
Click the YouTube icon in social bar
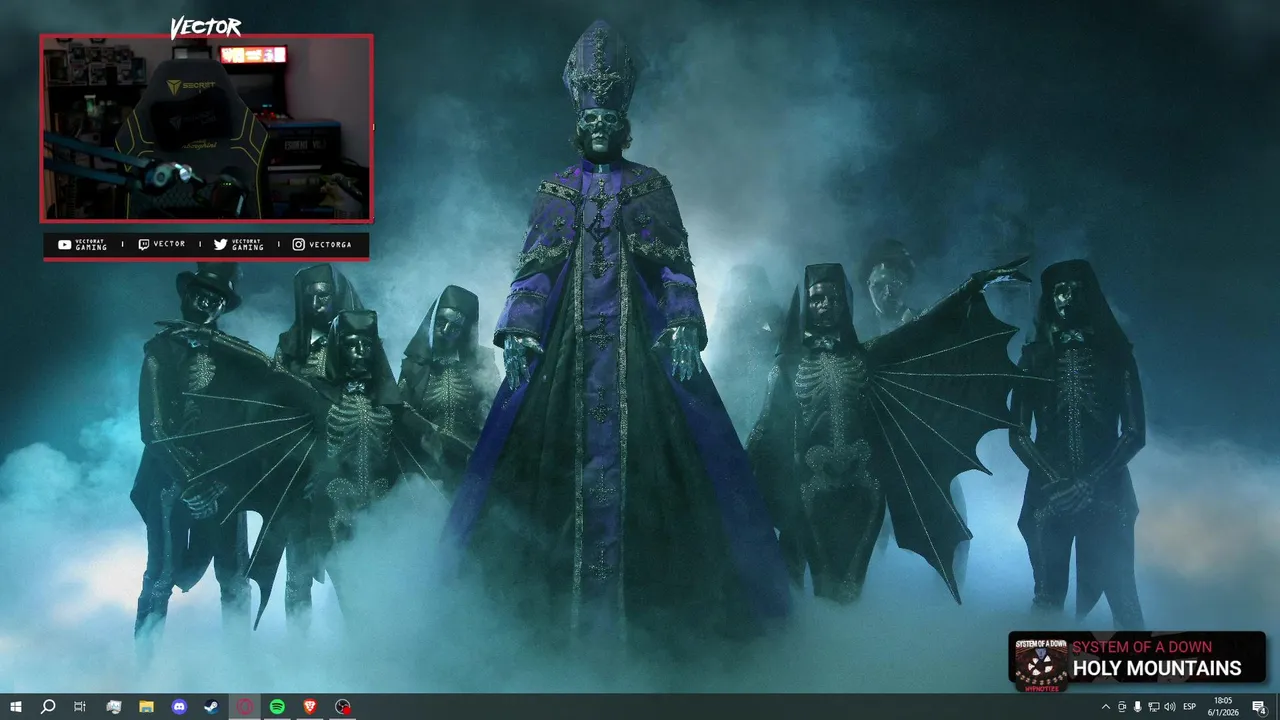tap(65, 244)
